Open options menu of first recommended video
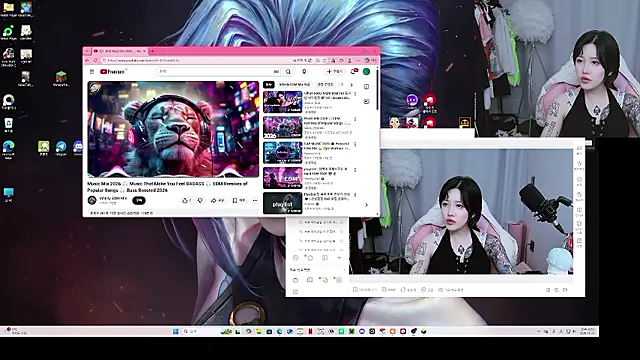Screen dimensions: 640x360 point(355,94)
